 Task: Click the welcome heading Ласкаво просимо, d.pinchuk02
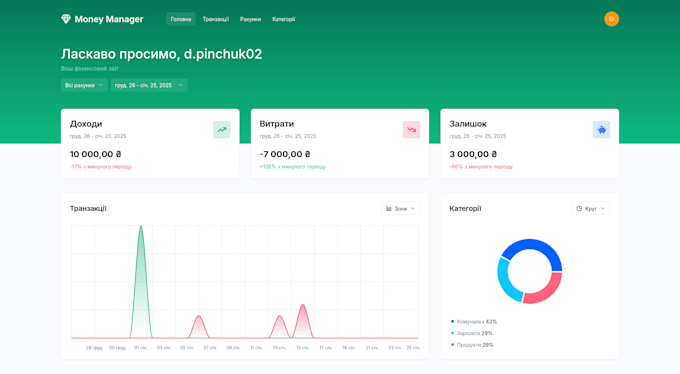pos(161,54)
